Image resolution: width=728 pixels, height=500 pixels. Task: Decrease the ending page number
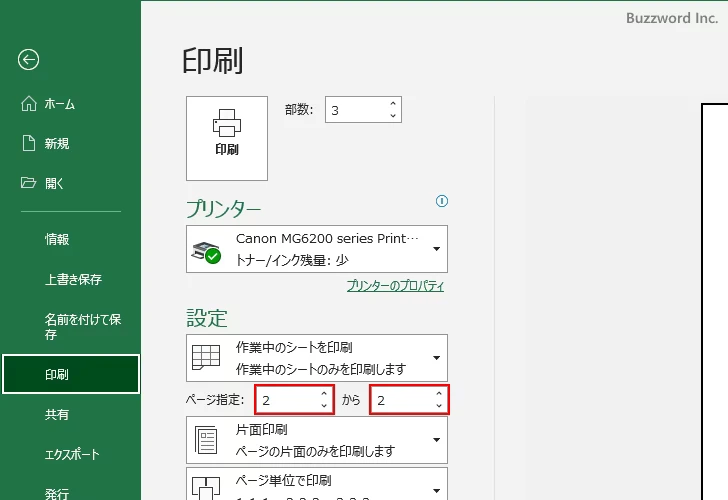point(438,406)
